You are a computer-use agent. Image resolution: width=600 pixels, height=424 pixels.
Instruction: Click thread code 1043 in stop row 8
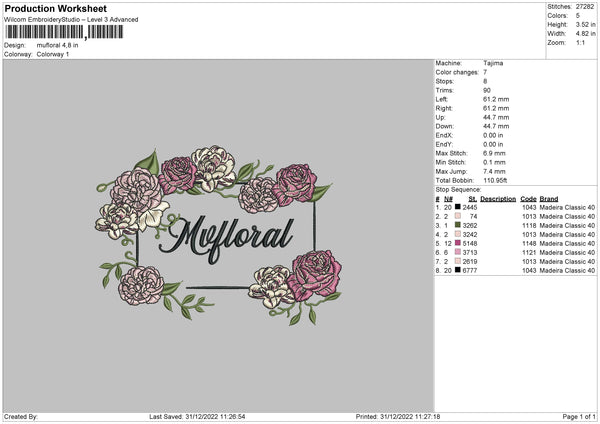pos(529,271)
